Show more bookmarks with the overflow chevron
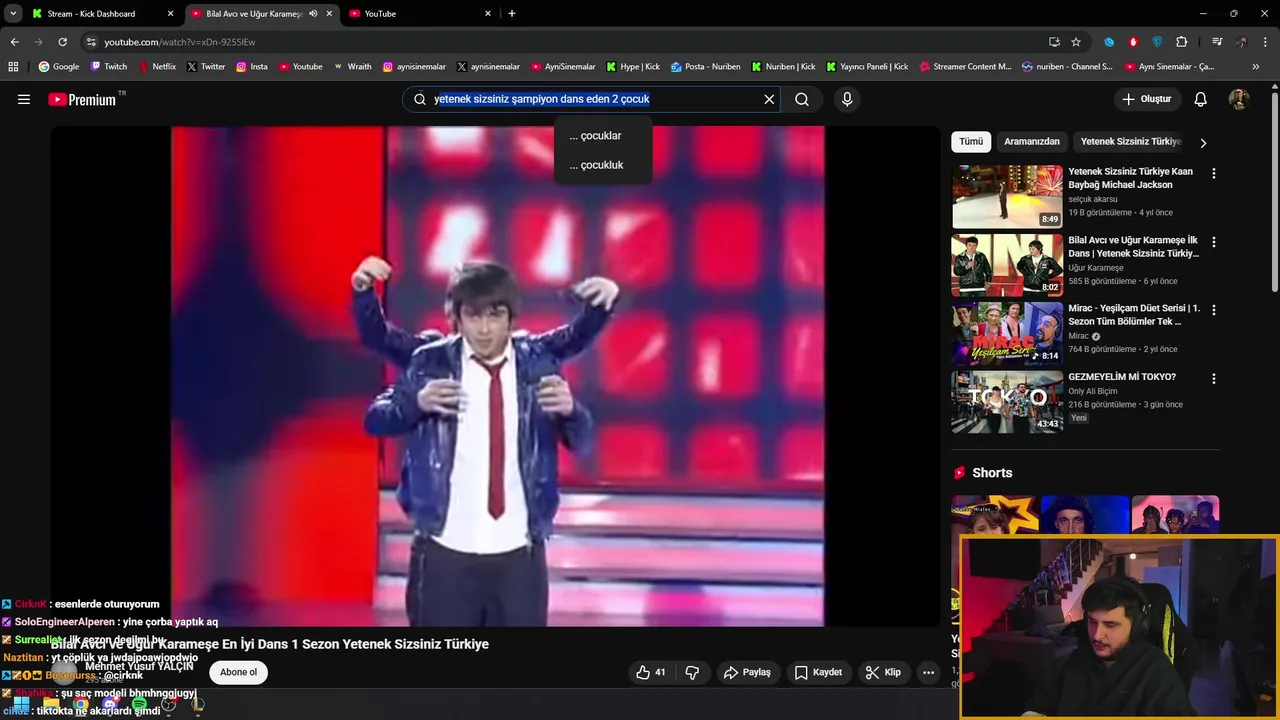 pos(1256,67)
